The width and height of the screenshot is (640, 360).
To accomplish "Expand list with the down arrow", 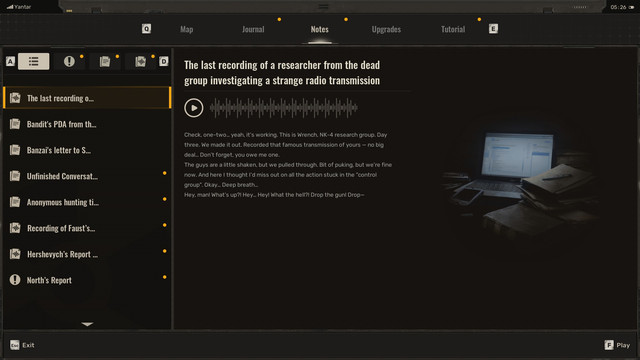I will tap(87, 324).
